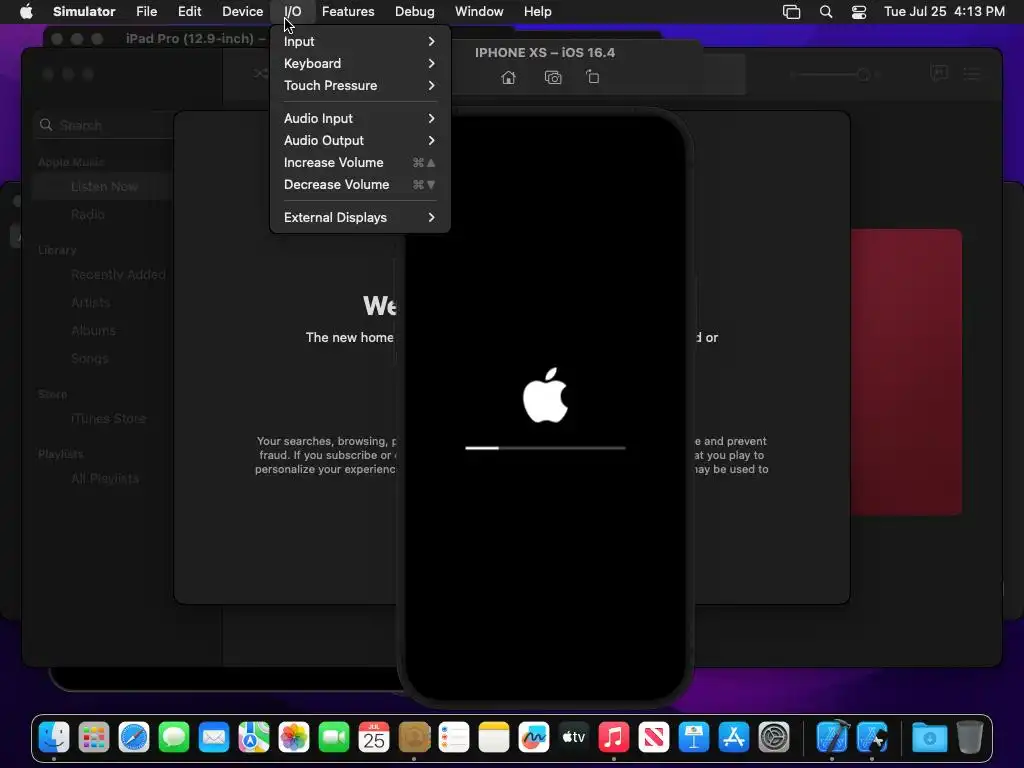Screen dimensions: 1024x768
Task: Open Music from the Dock
Action: tap(614, 737)
